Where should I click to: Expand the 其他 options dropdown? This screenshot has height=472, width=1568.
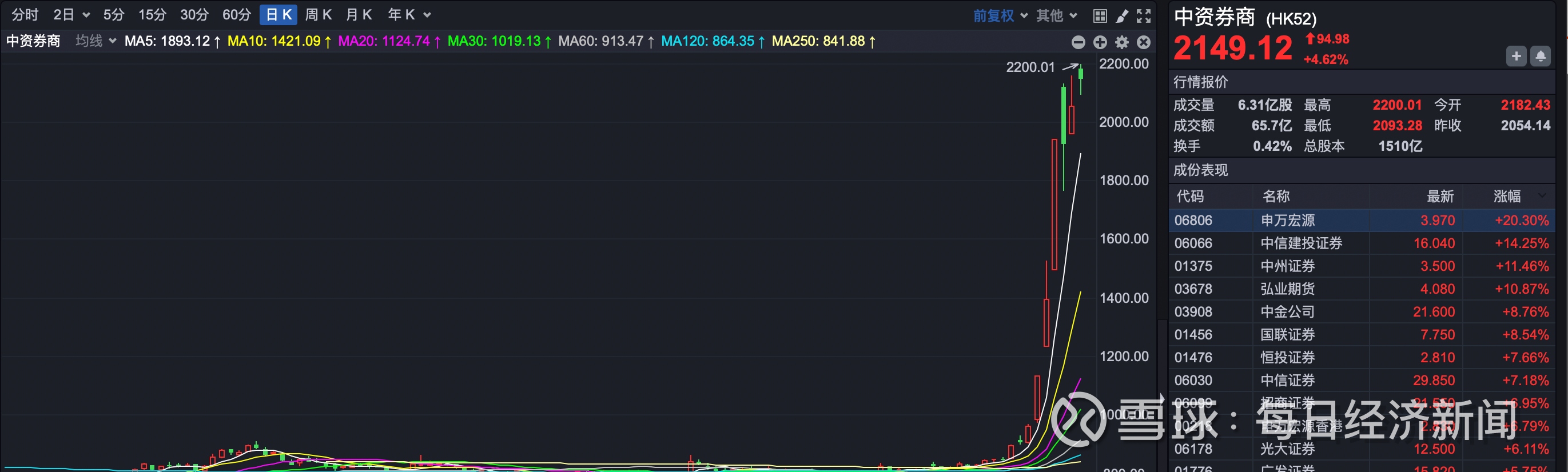[x=1057, y=16]
